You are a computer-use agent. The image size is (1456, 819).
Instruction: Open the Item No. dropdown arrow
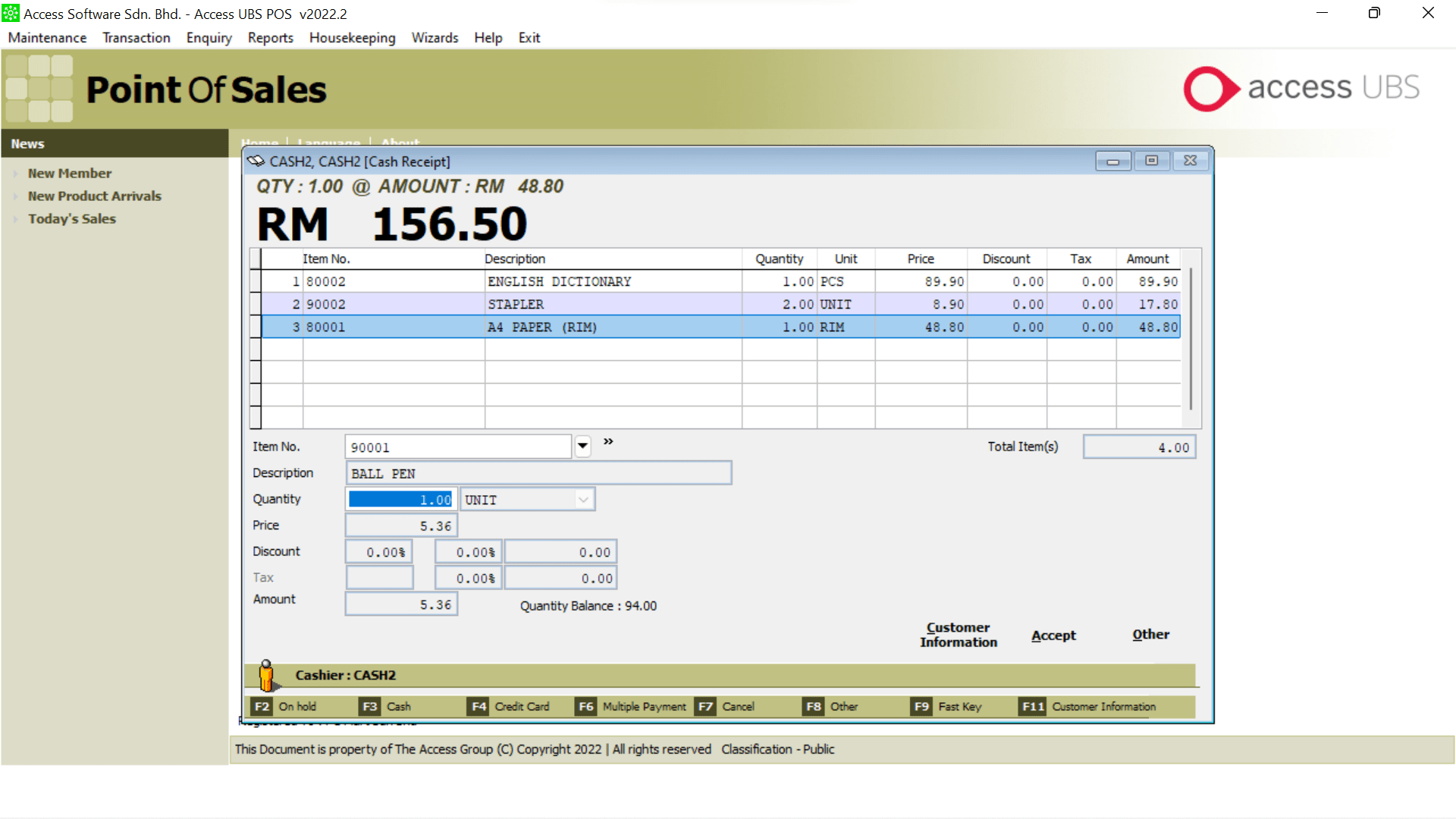pos(582,447)
